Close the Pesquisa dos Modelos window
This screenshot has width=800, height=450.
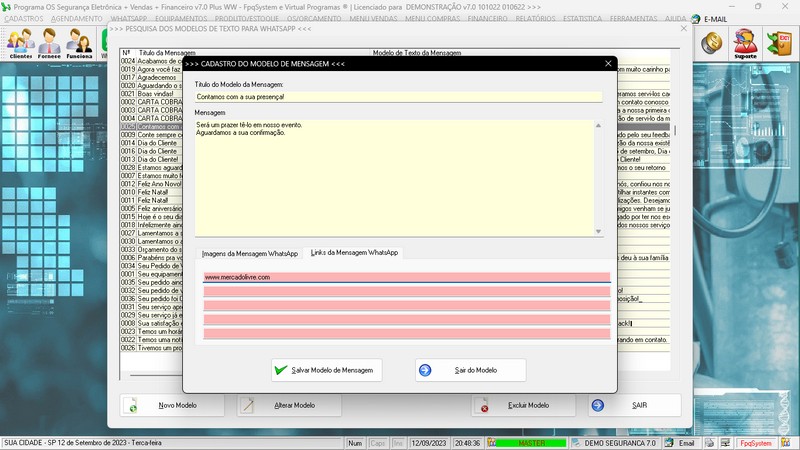(x=684, y=29)
